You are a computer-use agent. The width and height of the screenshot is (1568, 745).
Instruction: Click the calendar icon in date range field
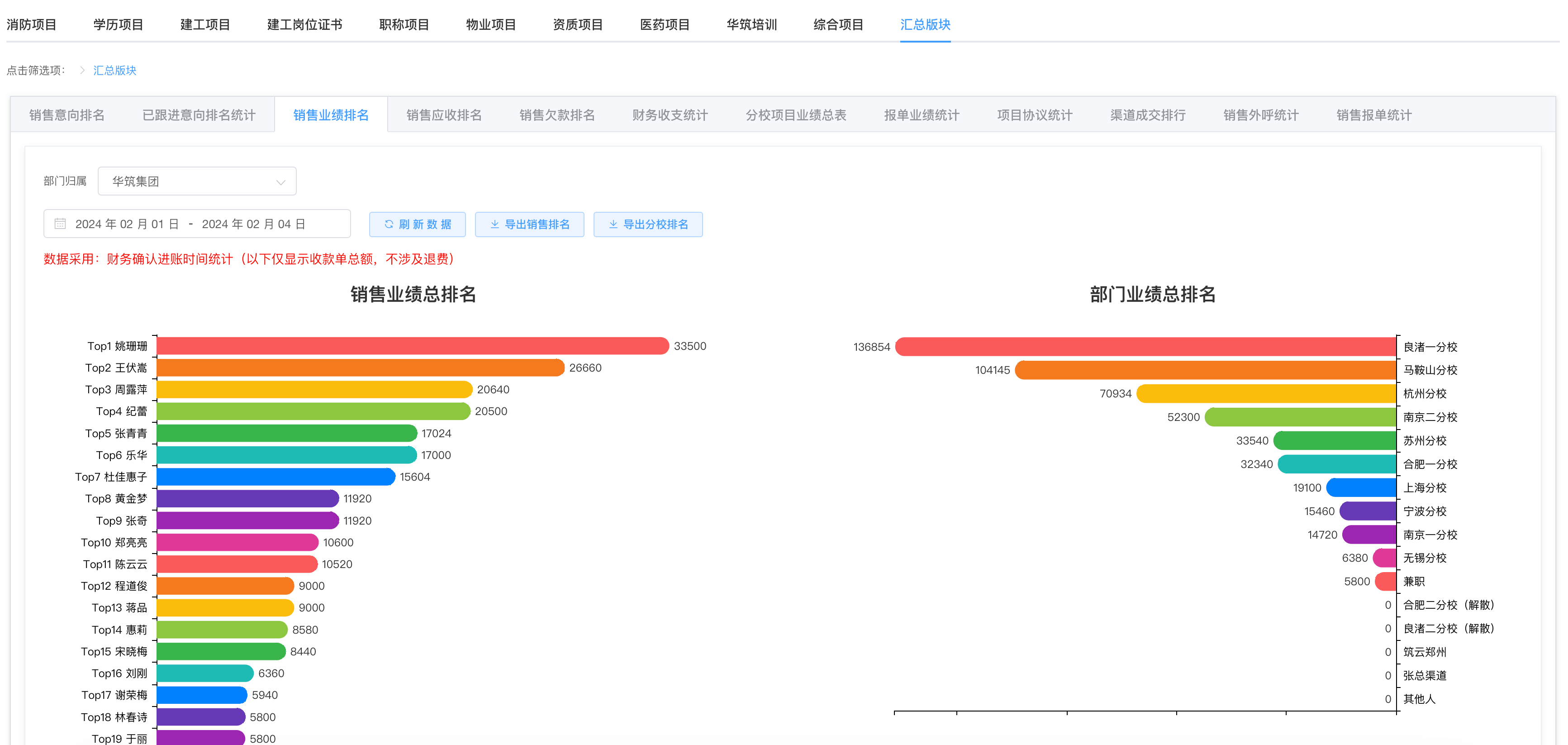(x=60, y=224)
